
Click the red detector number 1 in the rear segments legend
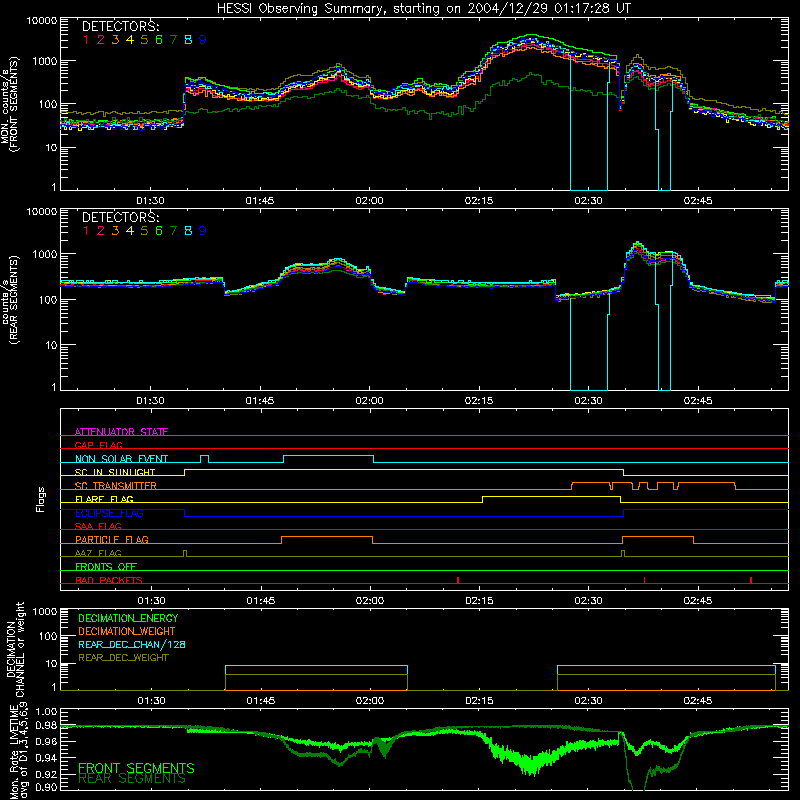(x=86, y=231)
